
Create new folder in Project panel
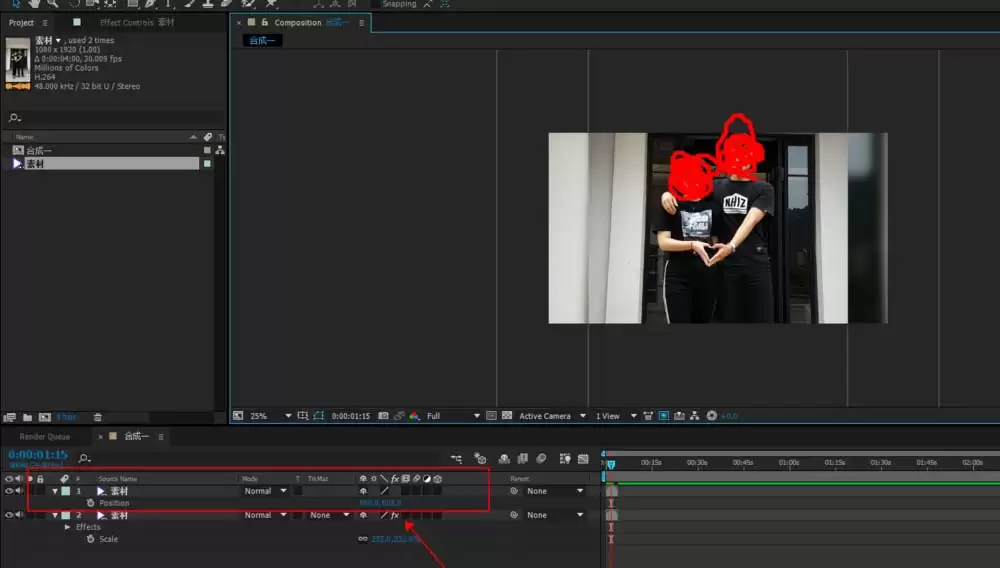(27, 417)
